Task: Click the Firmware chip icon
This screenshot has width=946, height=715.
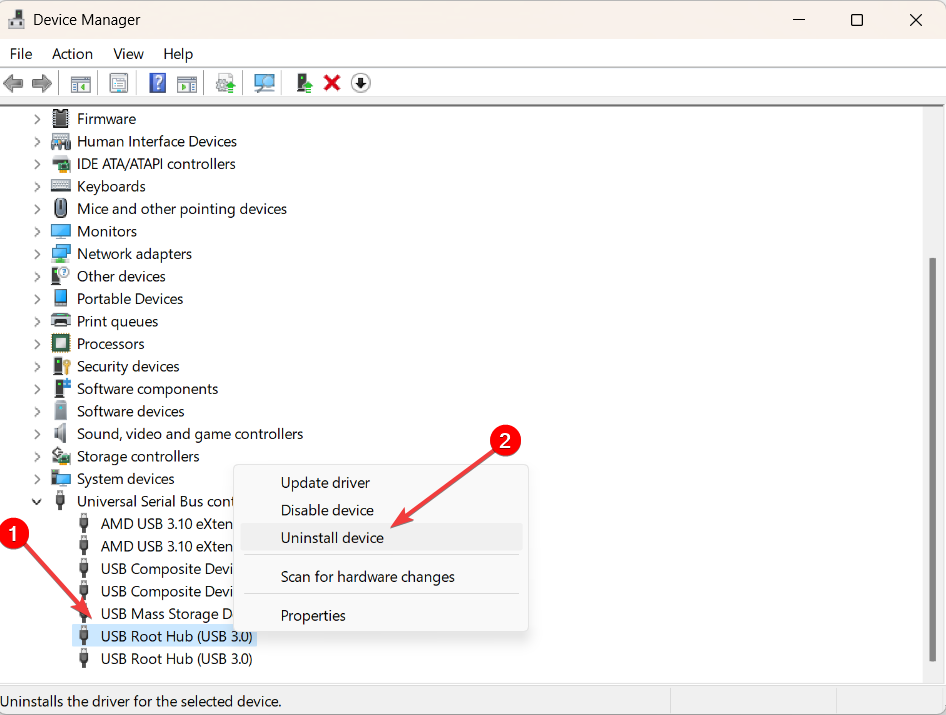Action: [60, 119]
